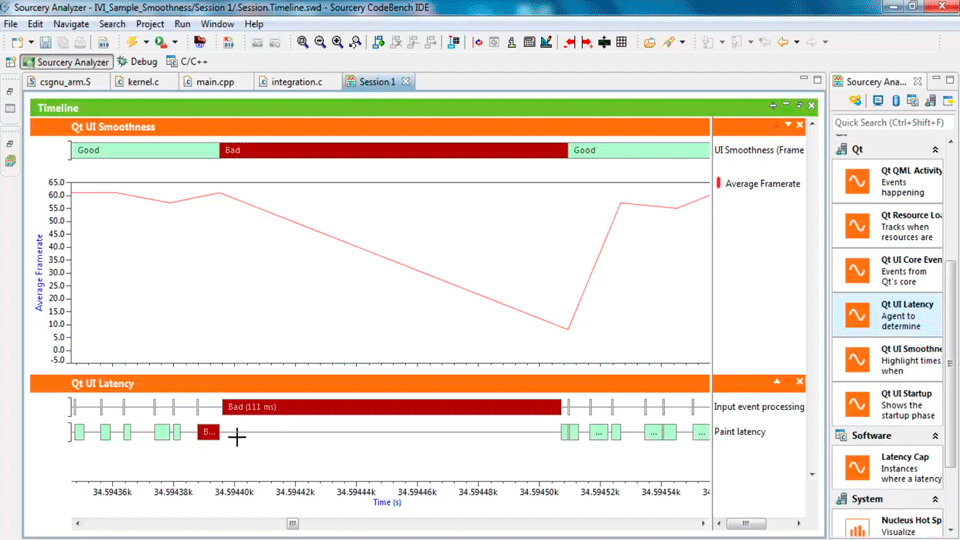Screen dimensions: 960x540
Task: Switch to the Debug perspective
Action: coord(137,62)
